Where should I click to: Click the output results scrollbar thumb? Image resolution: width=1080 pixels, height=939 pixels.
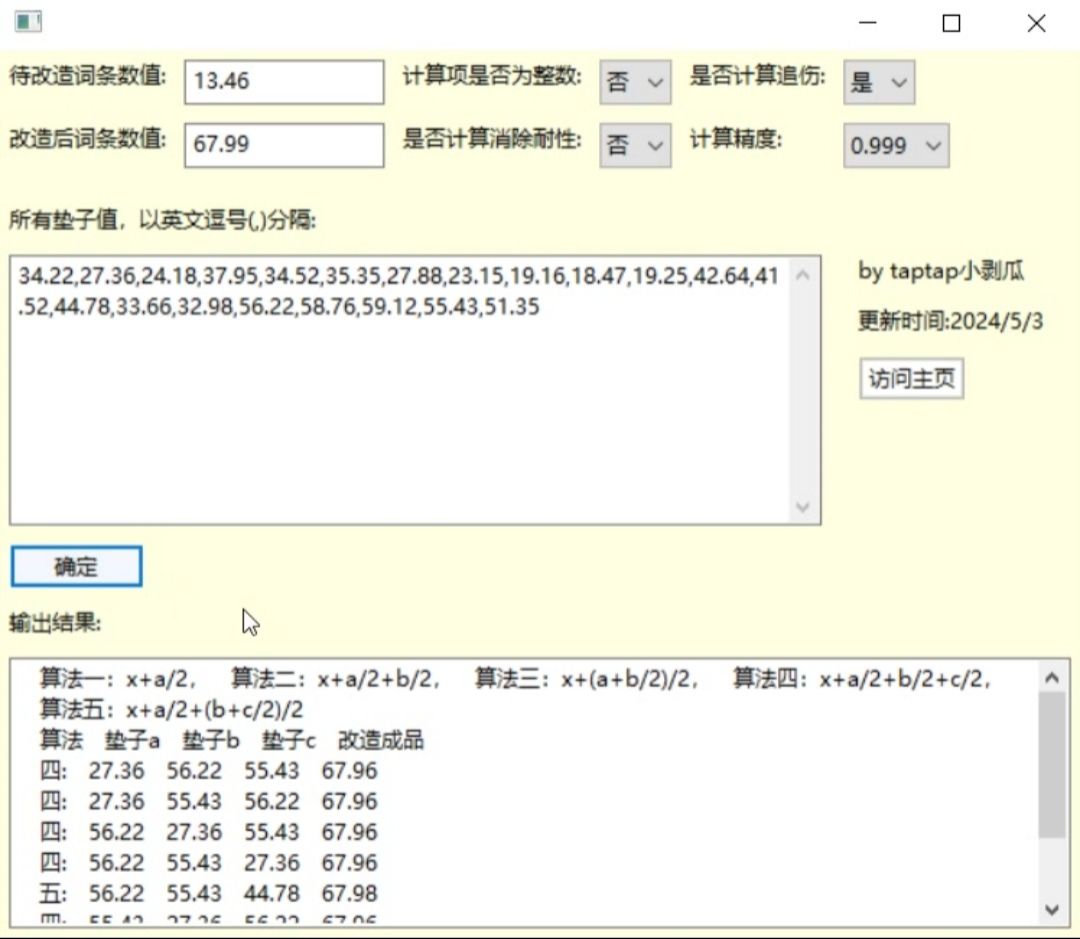[1052, 765]
